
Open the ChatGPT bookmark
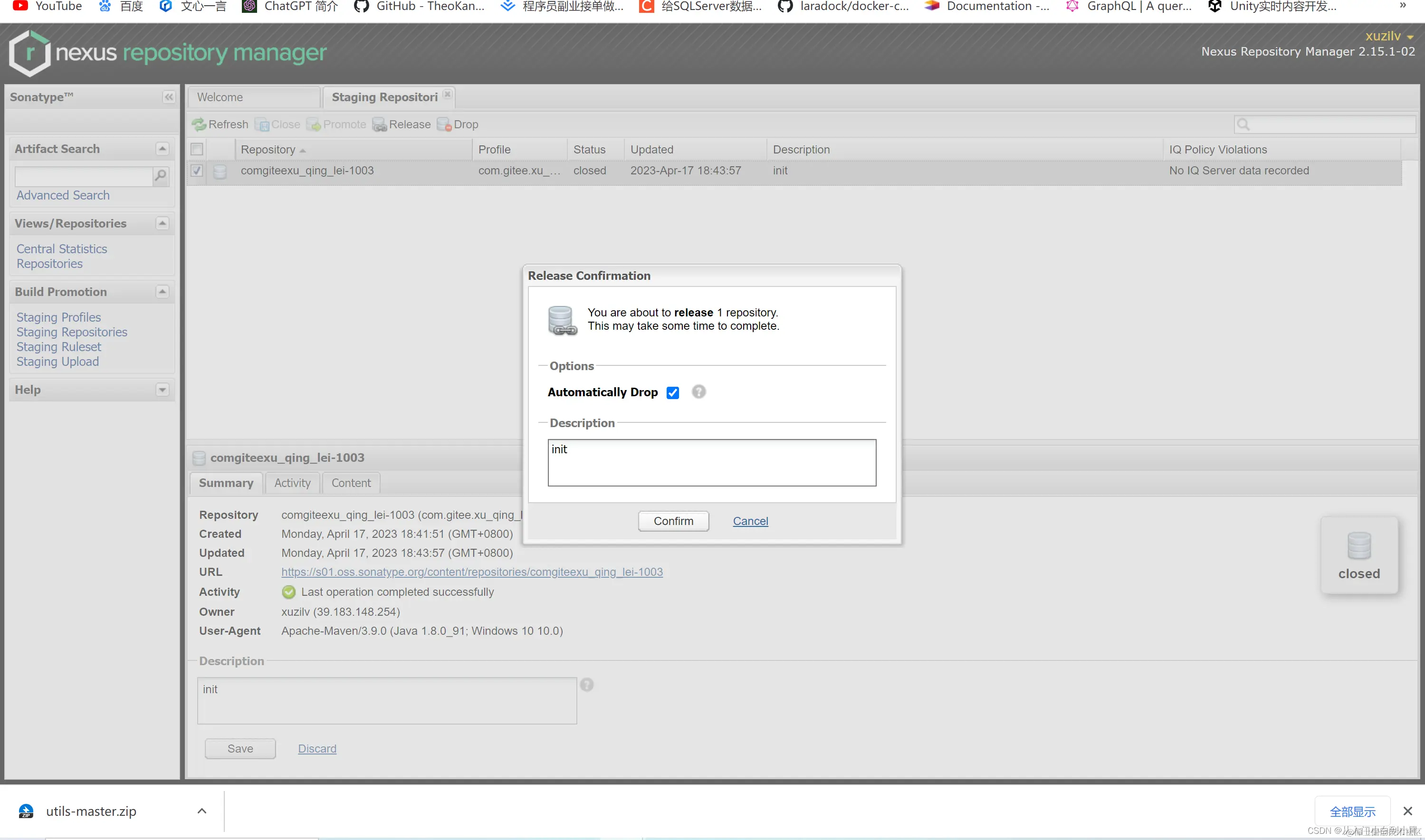click(290, 6)
